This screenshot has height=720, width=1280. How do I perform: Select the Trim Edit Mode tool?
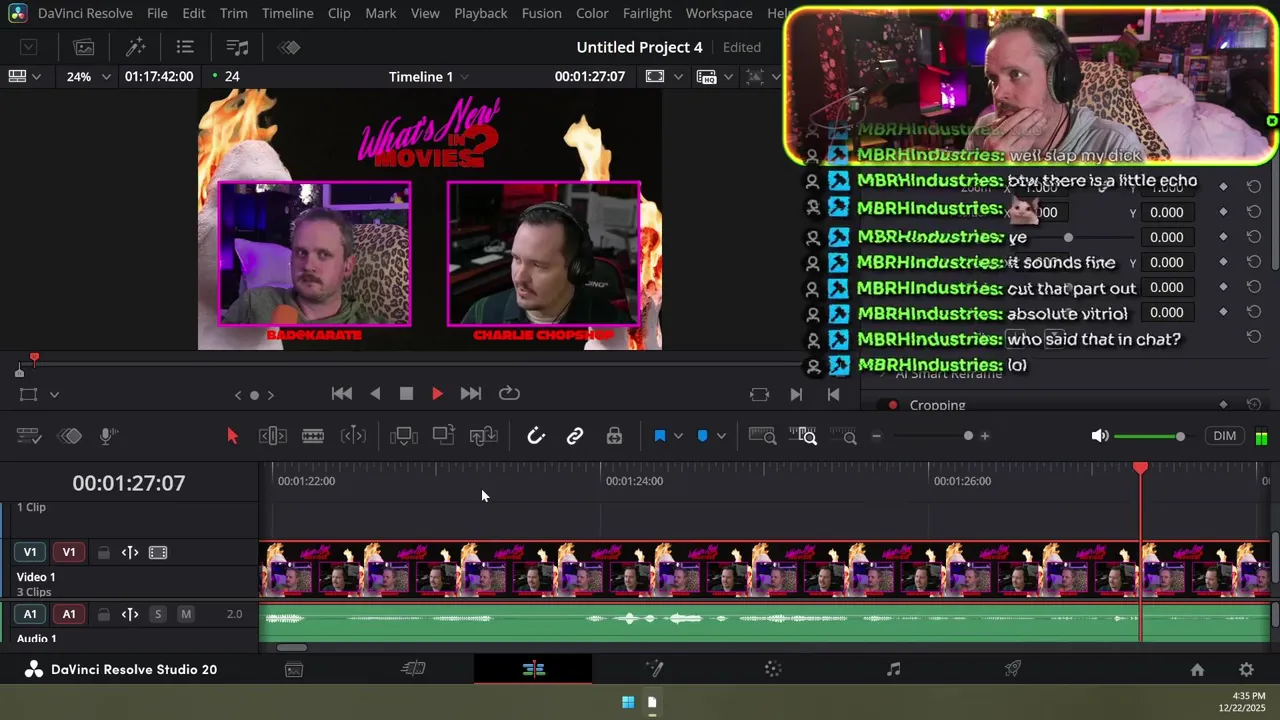click(273, 436)
